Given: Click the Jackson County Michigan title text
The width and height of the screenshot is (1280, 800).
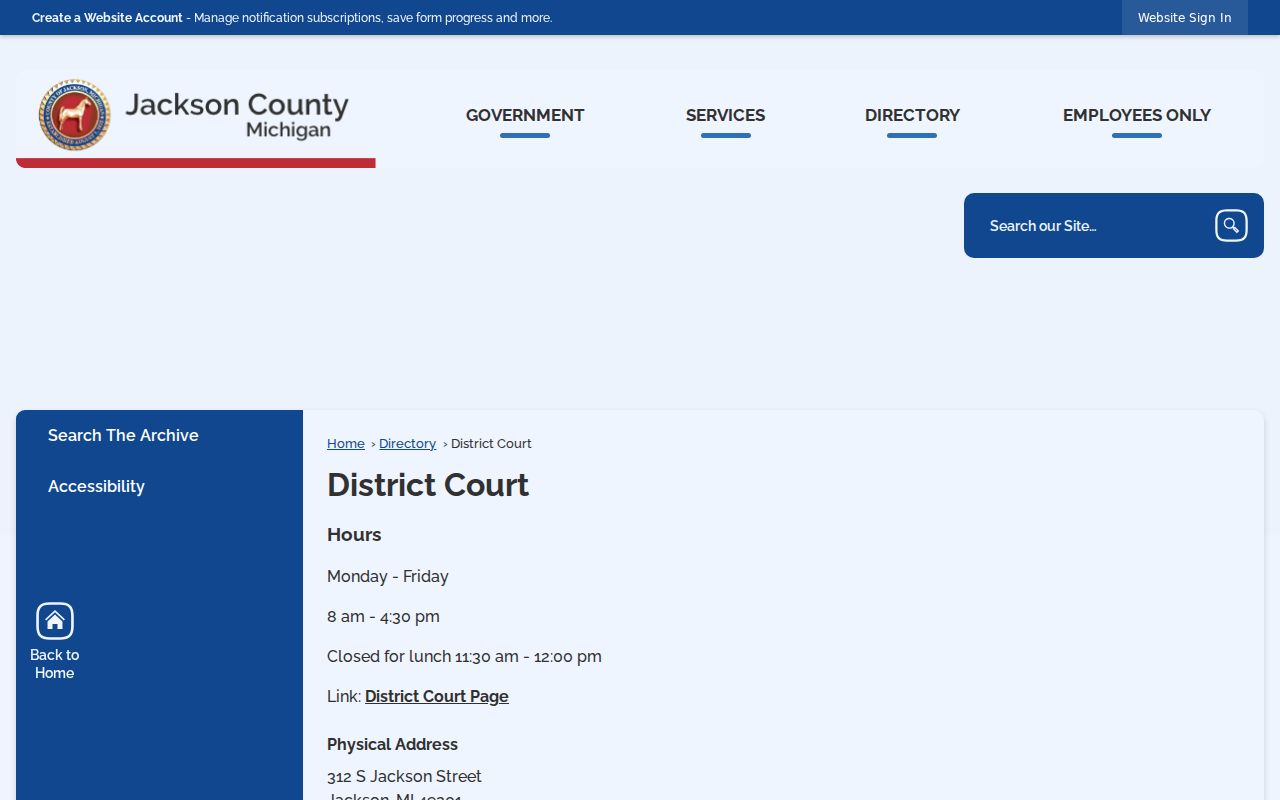Looking at the screenshot, I should 237,115.
